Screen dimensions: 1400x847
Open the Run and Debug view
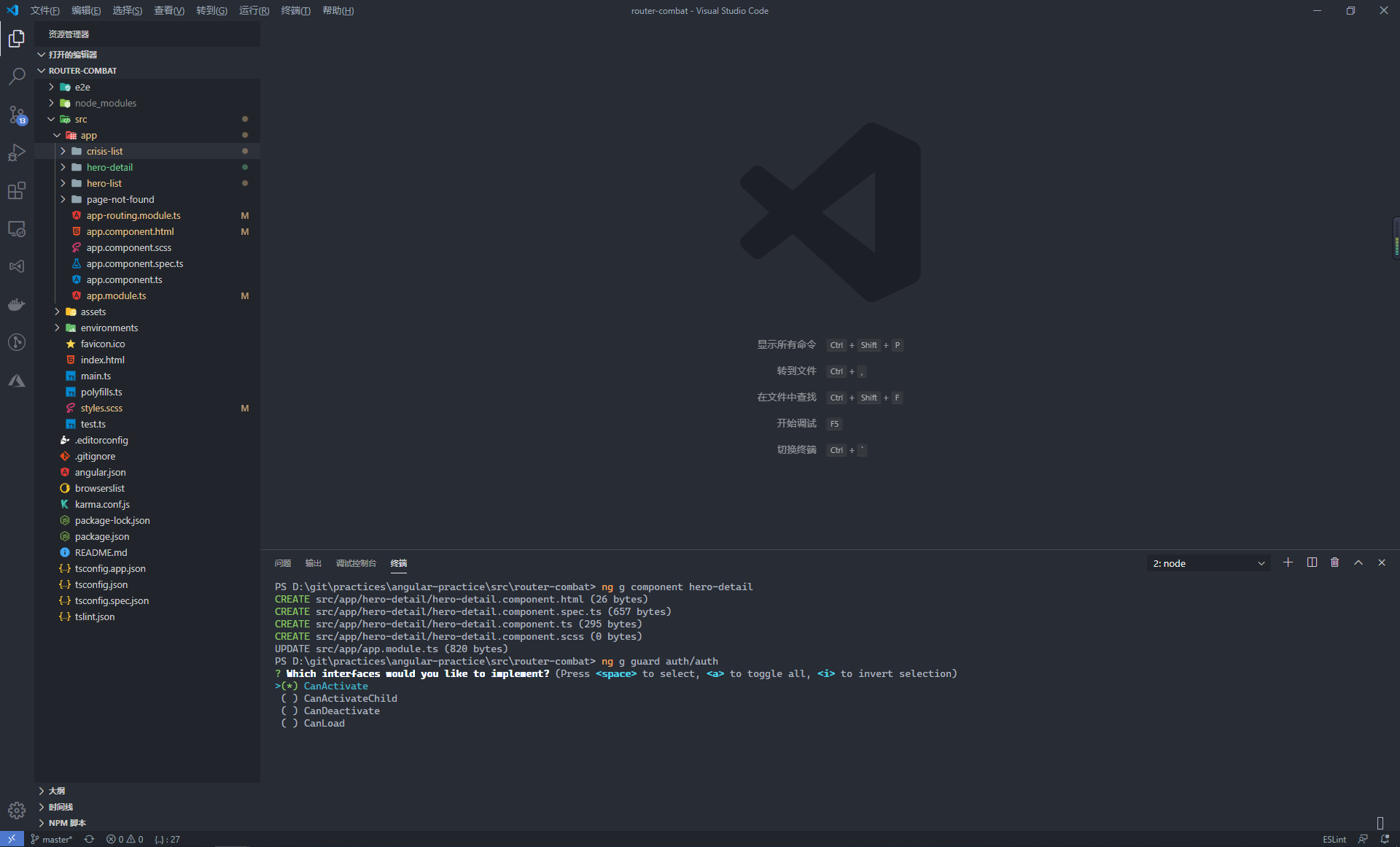click(x=17, y=152)
